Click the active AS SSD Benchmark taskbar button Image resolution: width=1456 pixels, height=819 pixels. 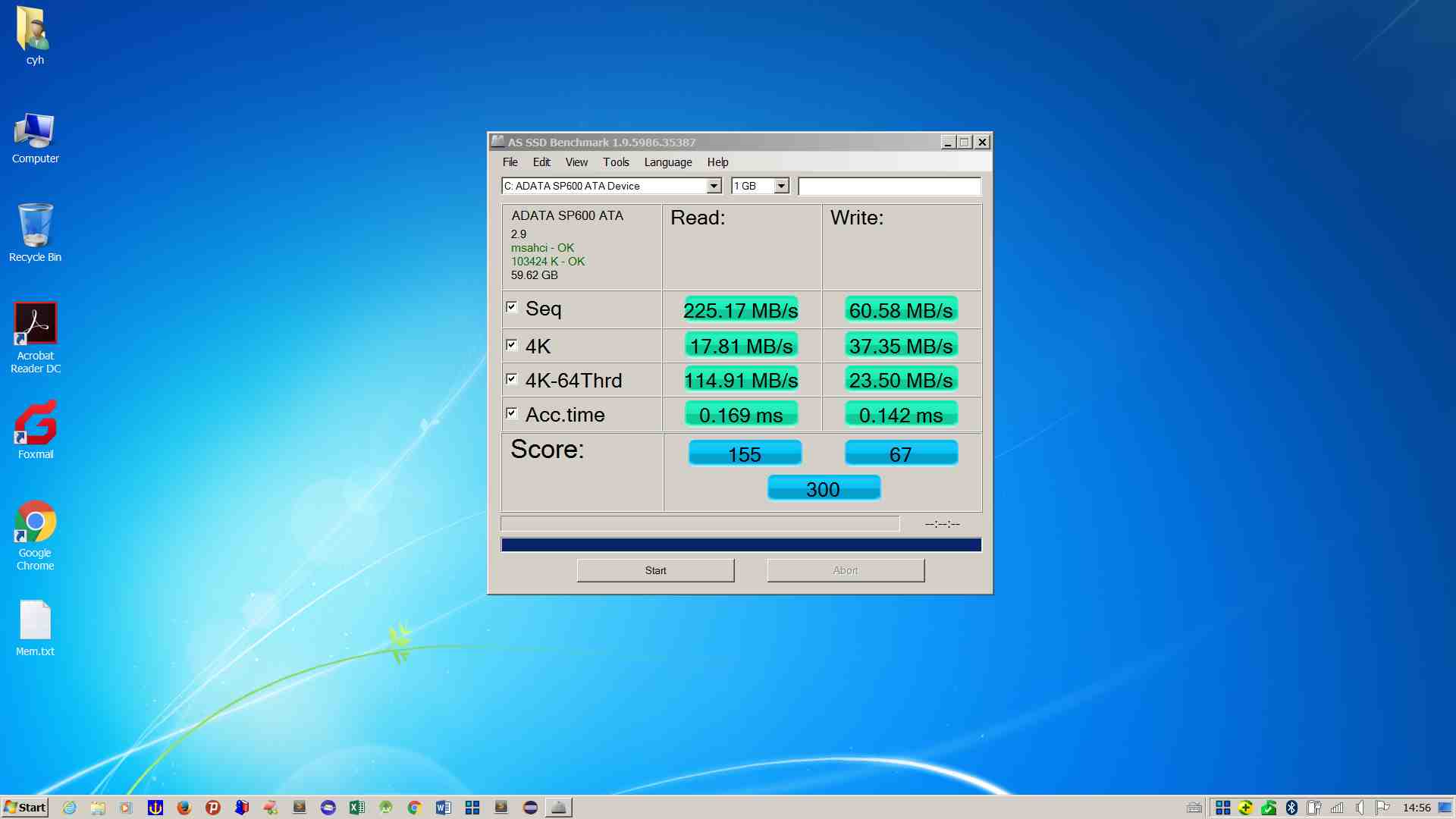tap(559, 808)
